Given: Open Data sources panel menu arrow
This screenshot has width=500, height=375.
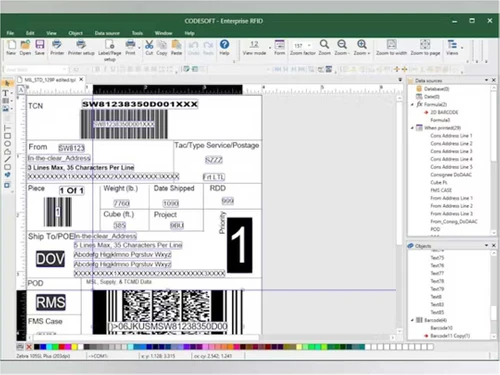Looking at the screenshot, I should (x=486, y=80).
